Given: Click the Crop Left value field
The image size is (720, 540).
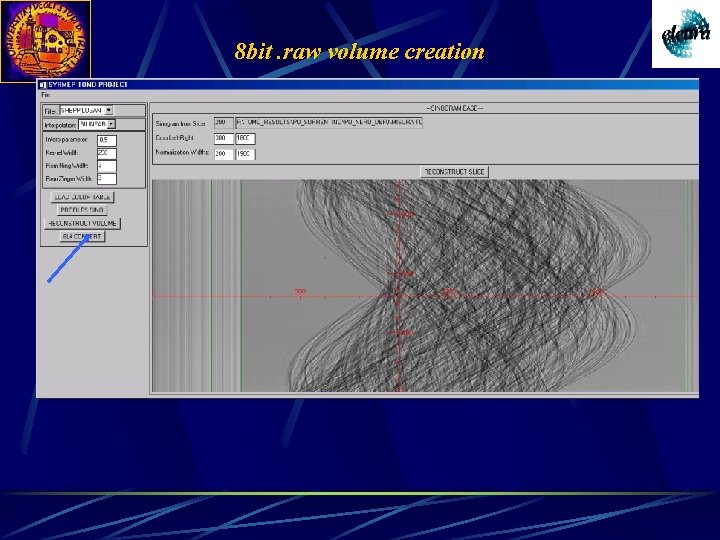Looking at the screenshot, I should 224,138.
